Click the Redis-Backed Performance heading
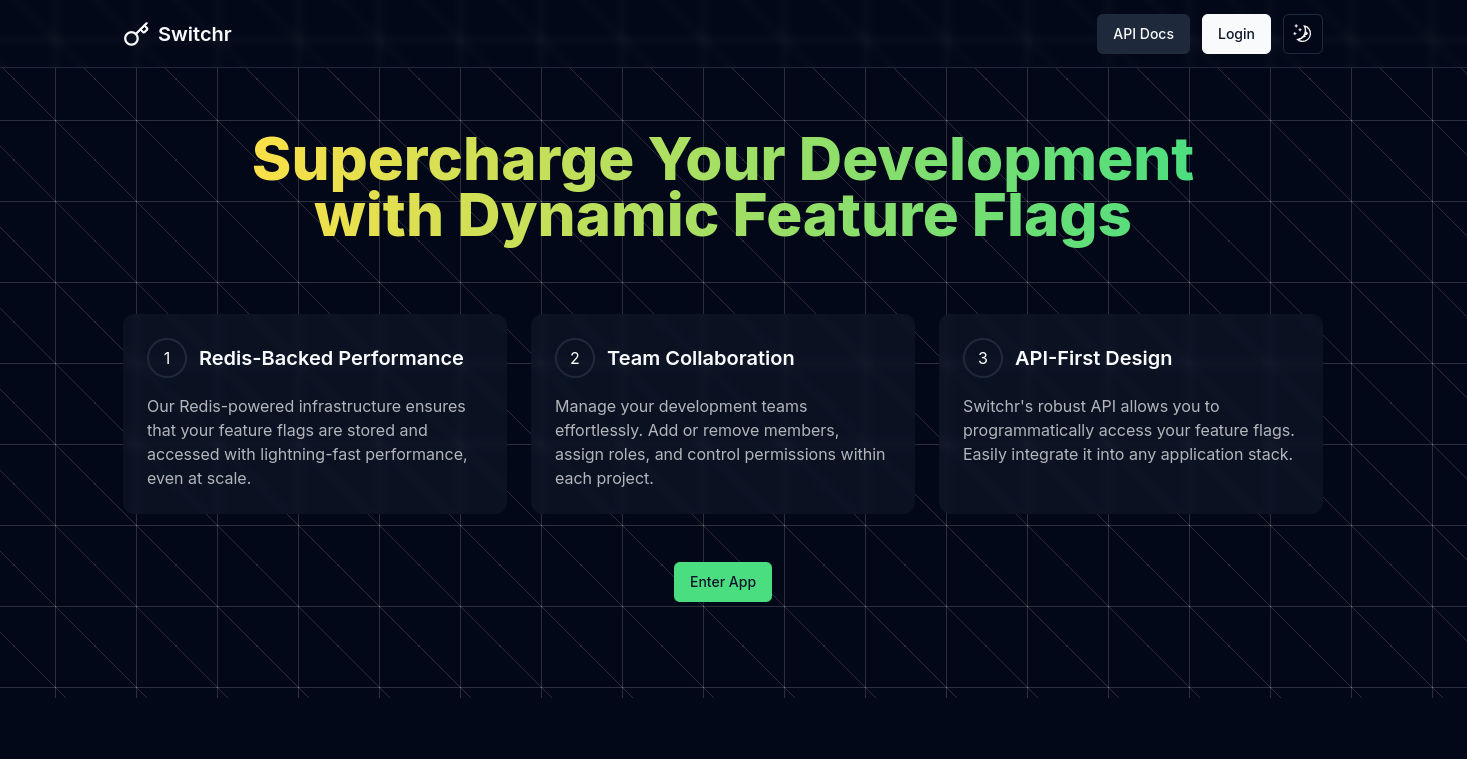Screen dimensions: 1467x759 coord(331,358)
